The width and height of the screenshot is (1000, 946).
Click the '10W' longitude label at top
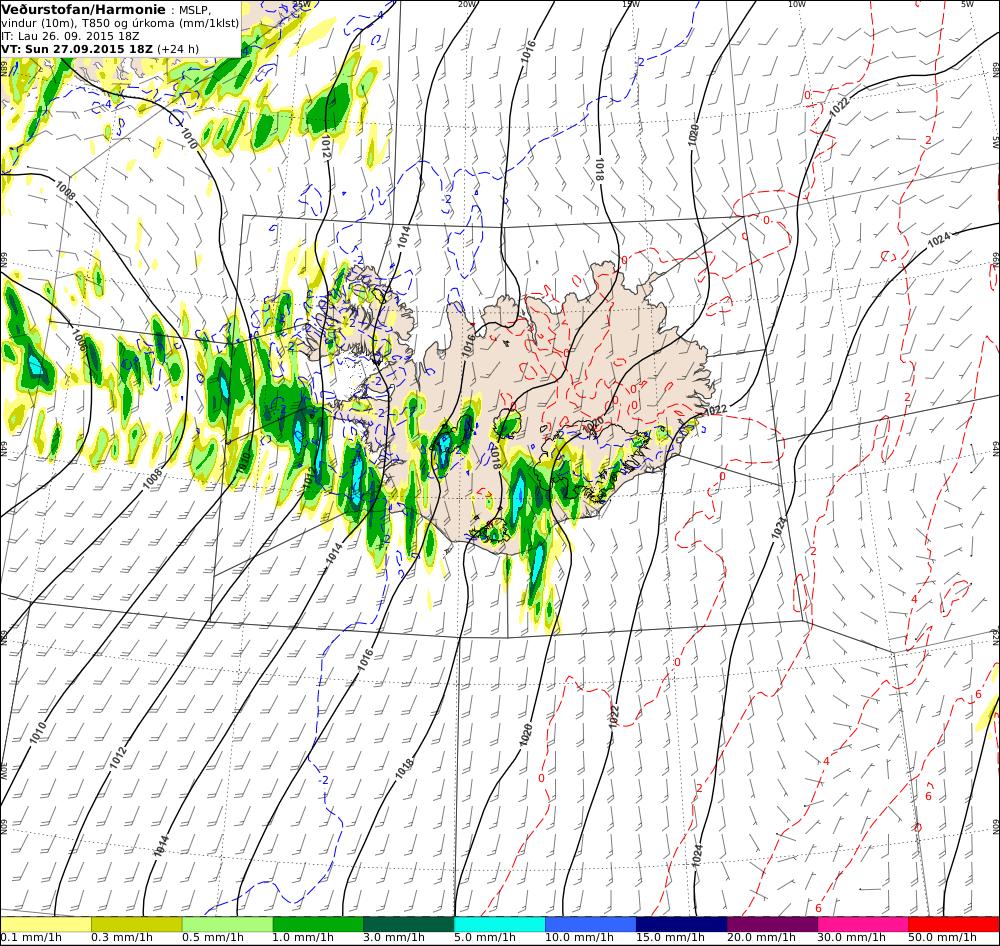point(797,4)
